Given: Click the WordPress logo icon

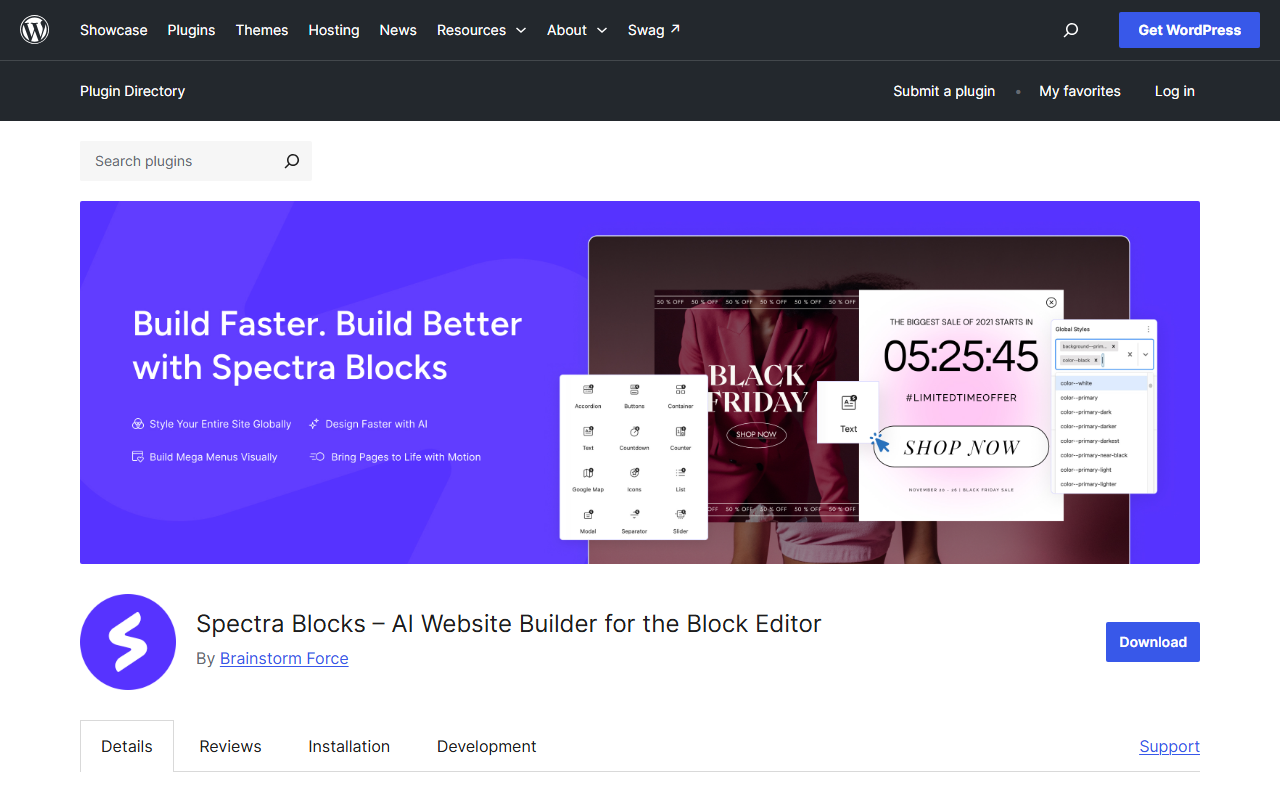Looking at the screenshot, I should (35, 30).
